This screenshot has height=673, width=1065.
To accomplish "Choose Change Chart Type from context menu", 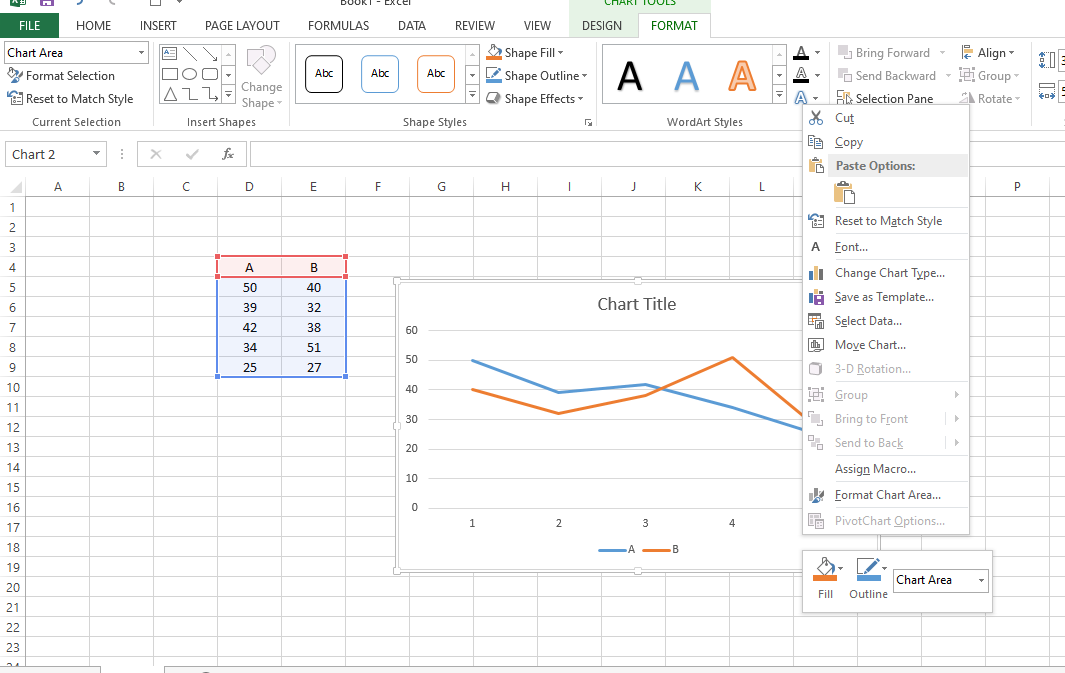I will [889, 273].
